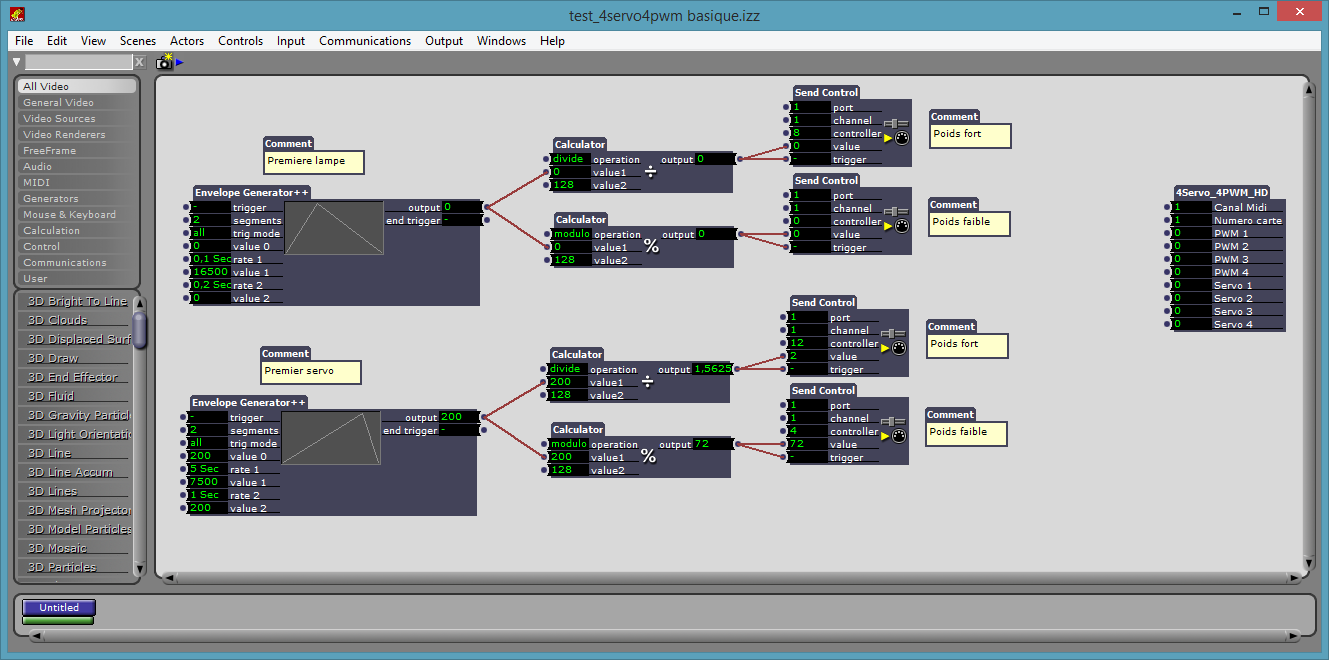The image size is (1329, 660).
Task: Select the Calculation actor category
Action: (52, 230)
